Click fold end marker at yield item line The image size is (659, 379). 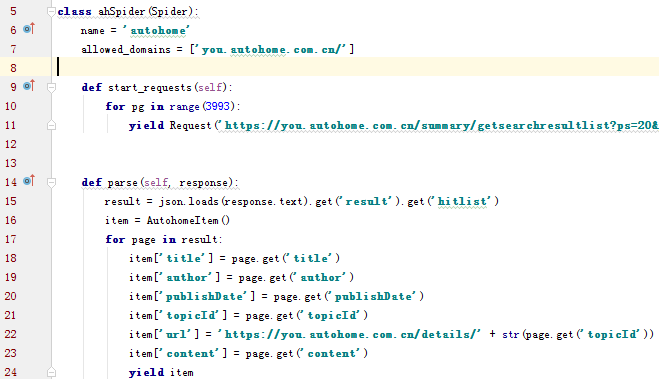[51, 372]
